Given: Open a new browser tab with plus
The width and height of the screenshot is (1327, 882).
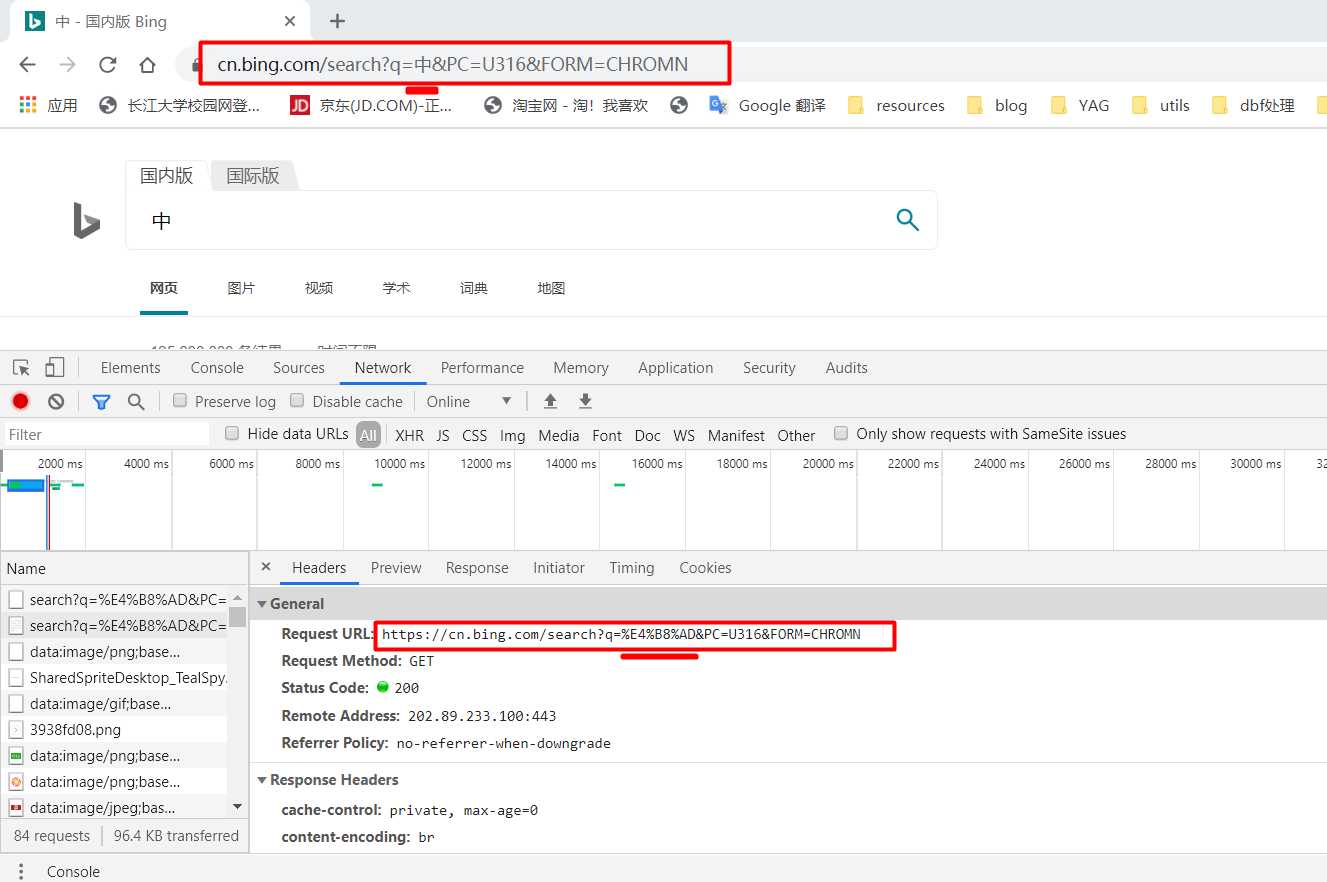Looking at the screenshot, I should [337, 21].
